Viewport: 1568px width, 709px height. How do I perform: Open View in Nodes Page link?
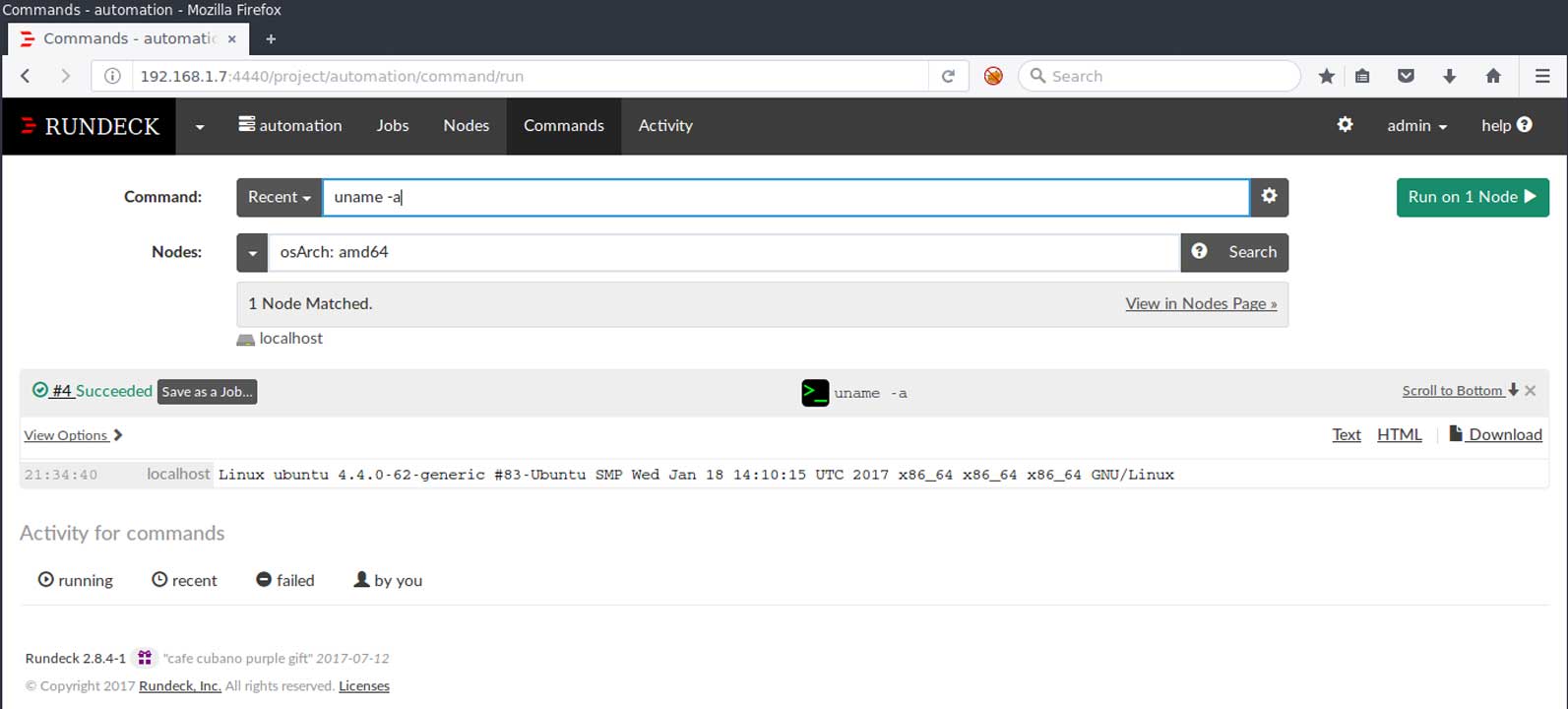pyautogui.click(x=1201, y=303)
